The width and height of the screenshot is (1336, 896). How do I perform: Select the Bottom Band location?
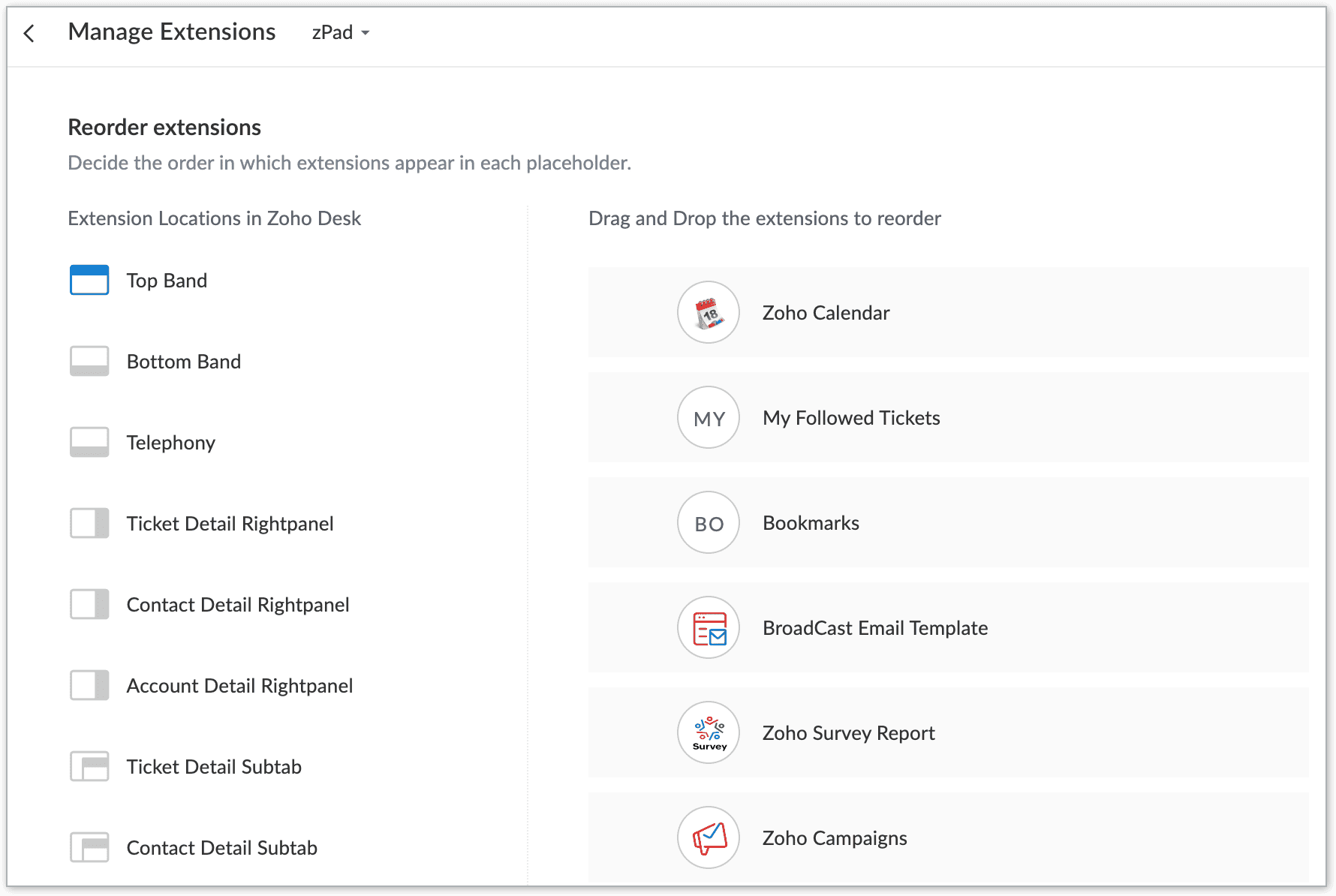(x=183, y=362)
